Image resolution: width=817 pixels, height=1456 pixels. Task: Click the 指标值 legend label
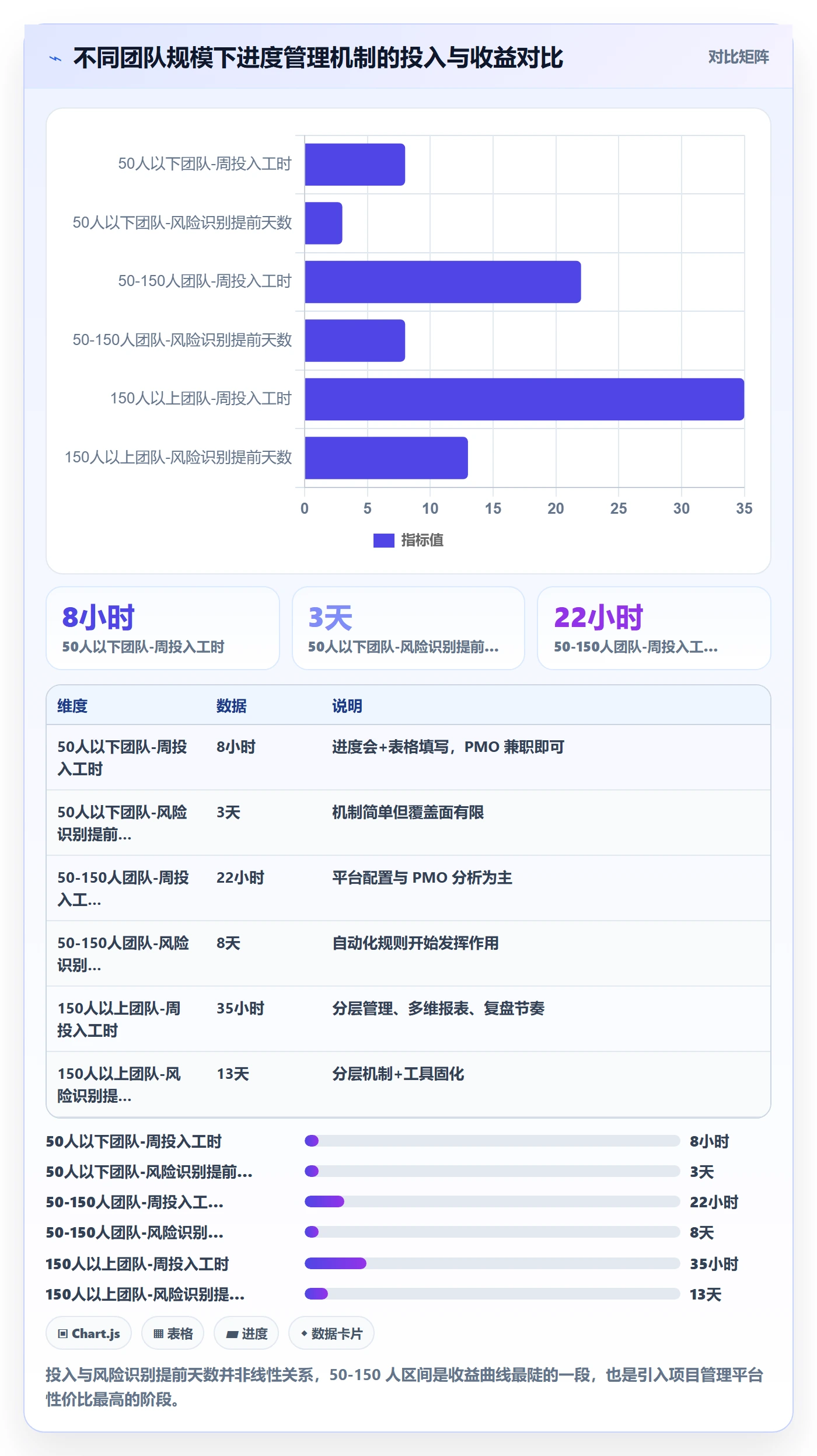[422, 541]
